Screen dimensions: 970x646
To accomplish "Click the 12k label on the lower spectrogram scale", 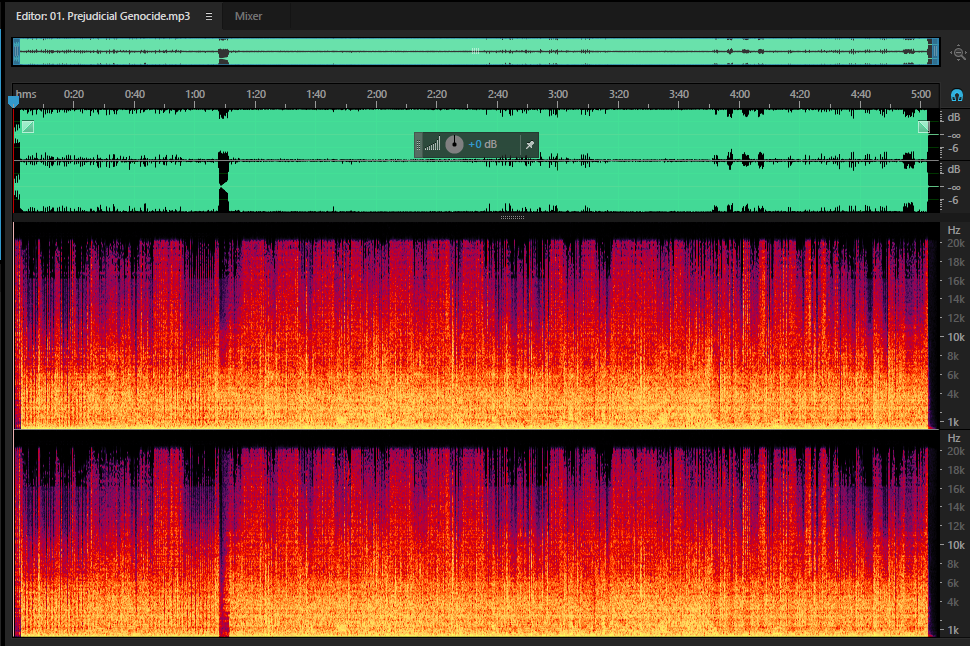I will pyautogui.click(x=956, y=526).
